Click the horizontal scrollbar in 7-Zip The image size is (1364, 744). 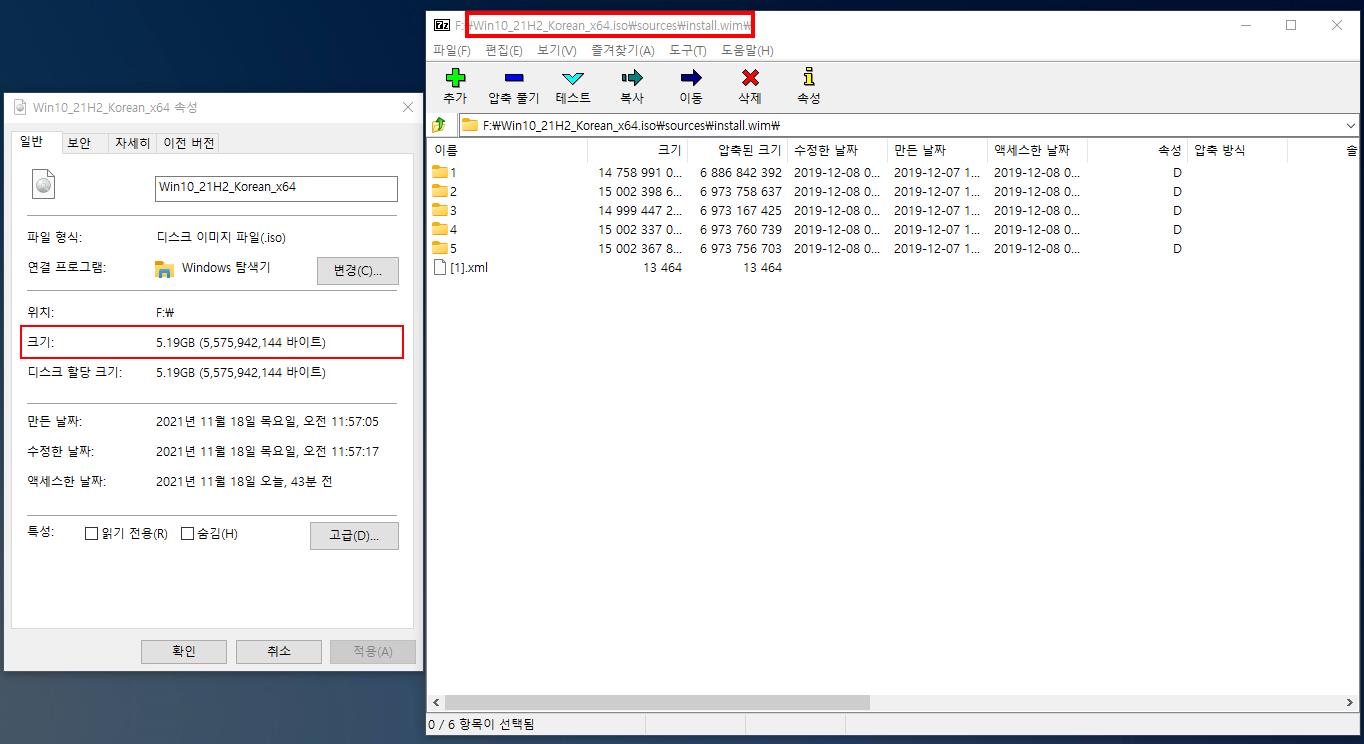coord(657,703)
